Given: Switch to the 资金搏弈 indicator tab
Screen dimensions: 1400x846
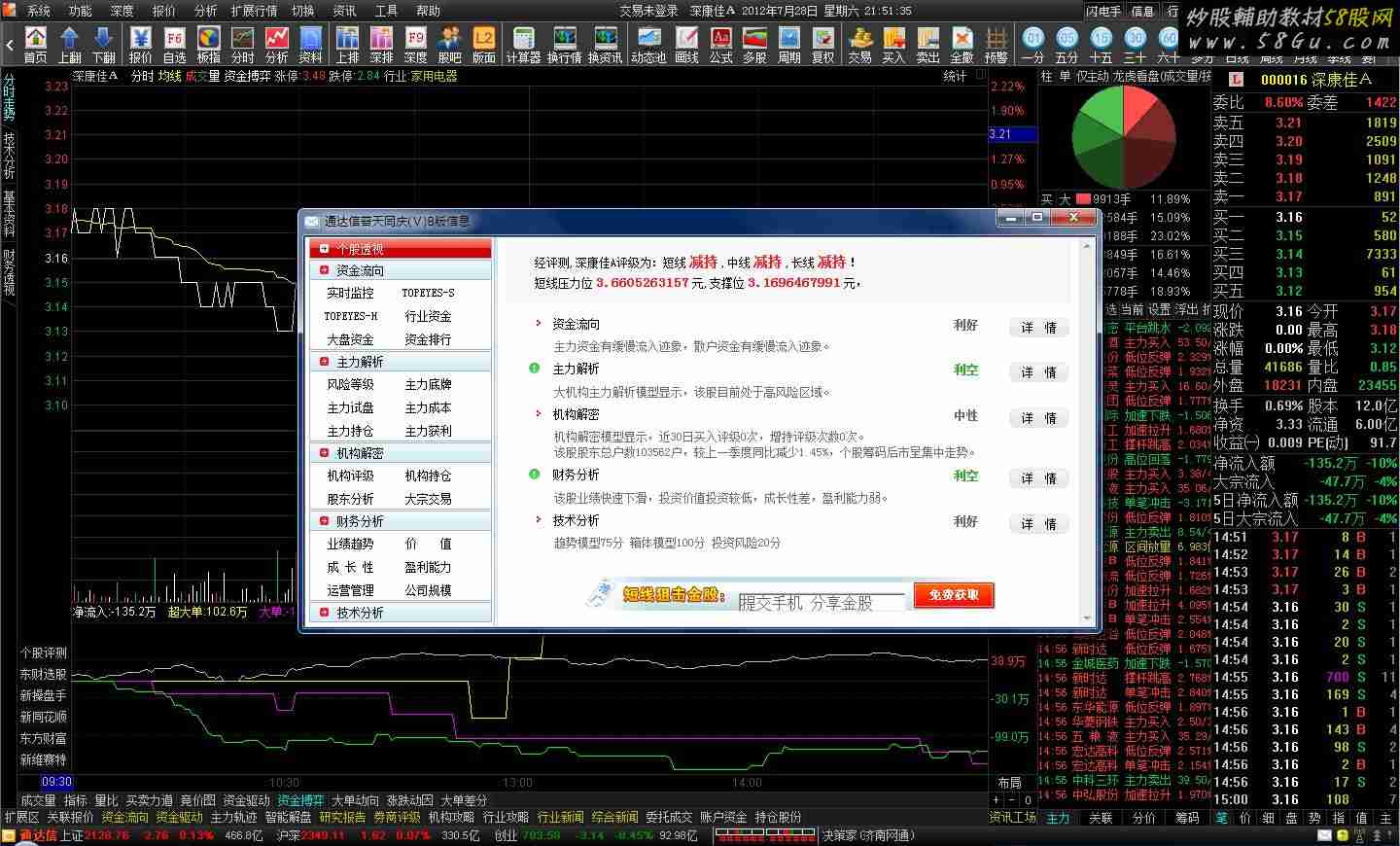Looking at the screenshot, I should click(x=299, y=800).
